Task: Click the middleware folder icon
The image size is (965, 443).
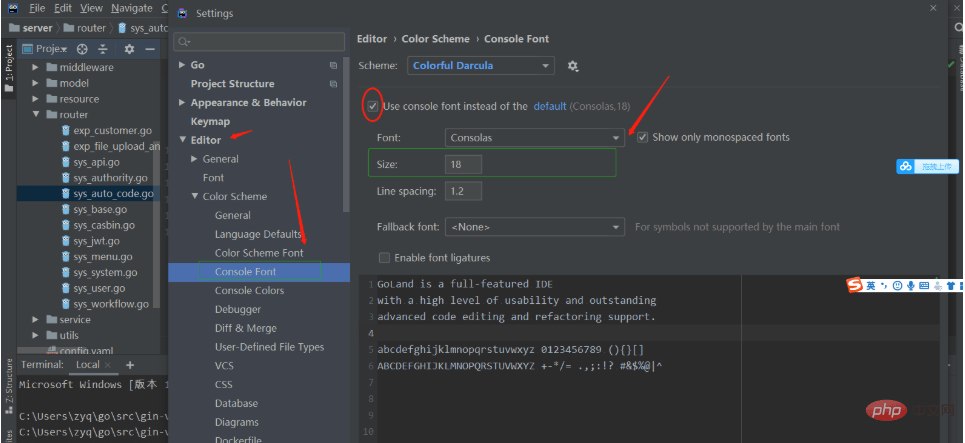Action: coord(52,67)
